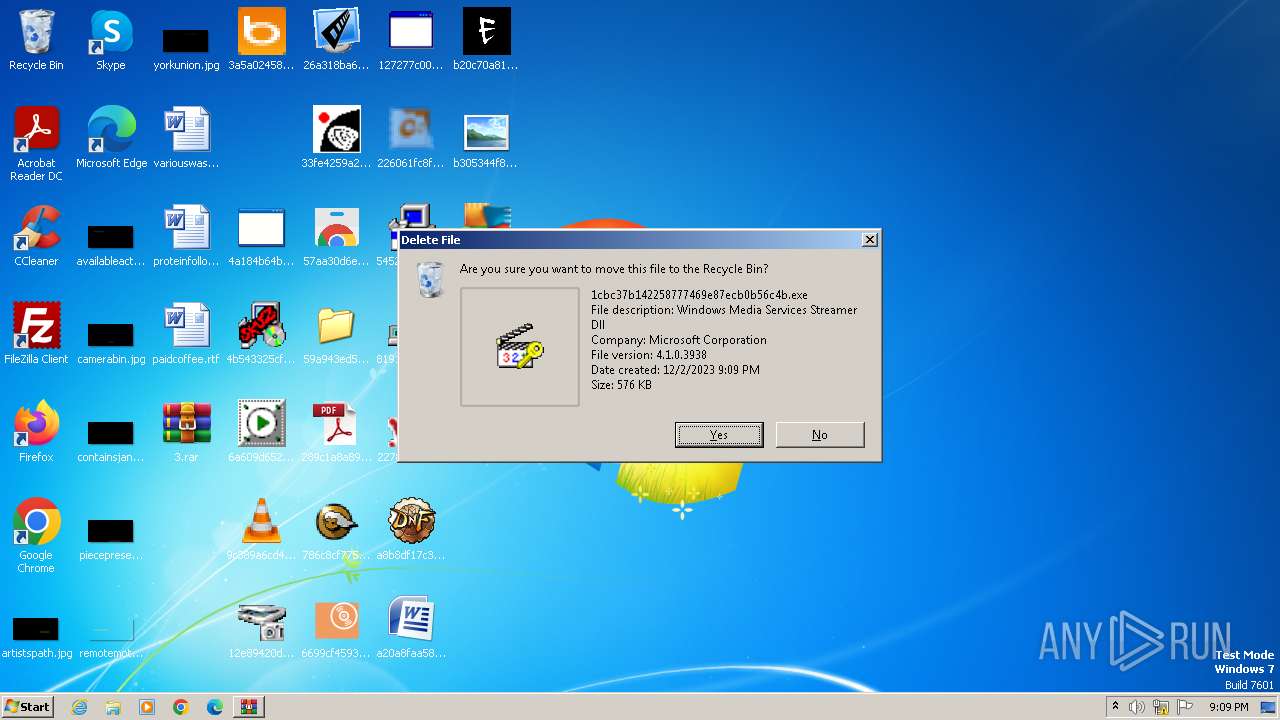The height and width of the screenshot is (720, 1280).
Task: Click Show desktop button on taskbar
Action: click(x=1268, y=707)
